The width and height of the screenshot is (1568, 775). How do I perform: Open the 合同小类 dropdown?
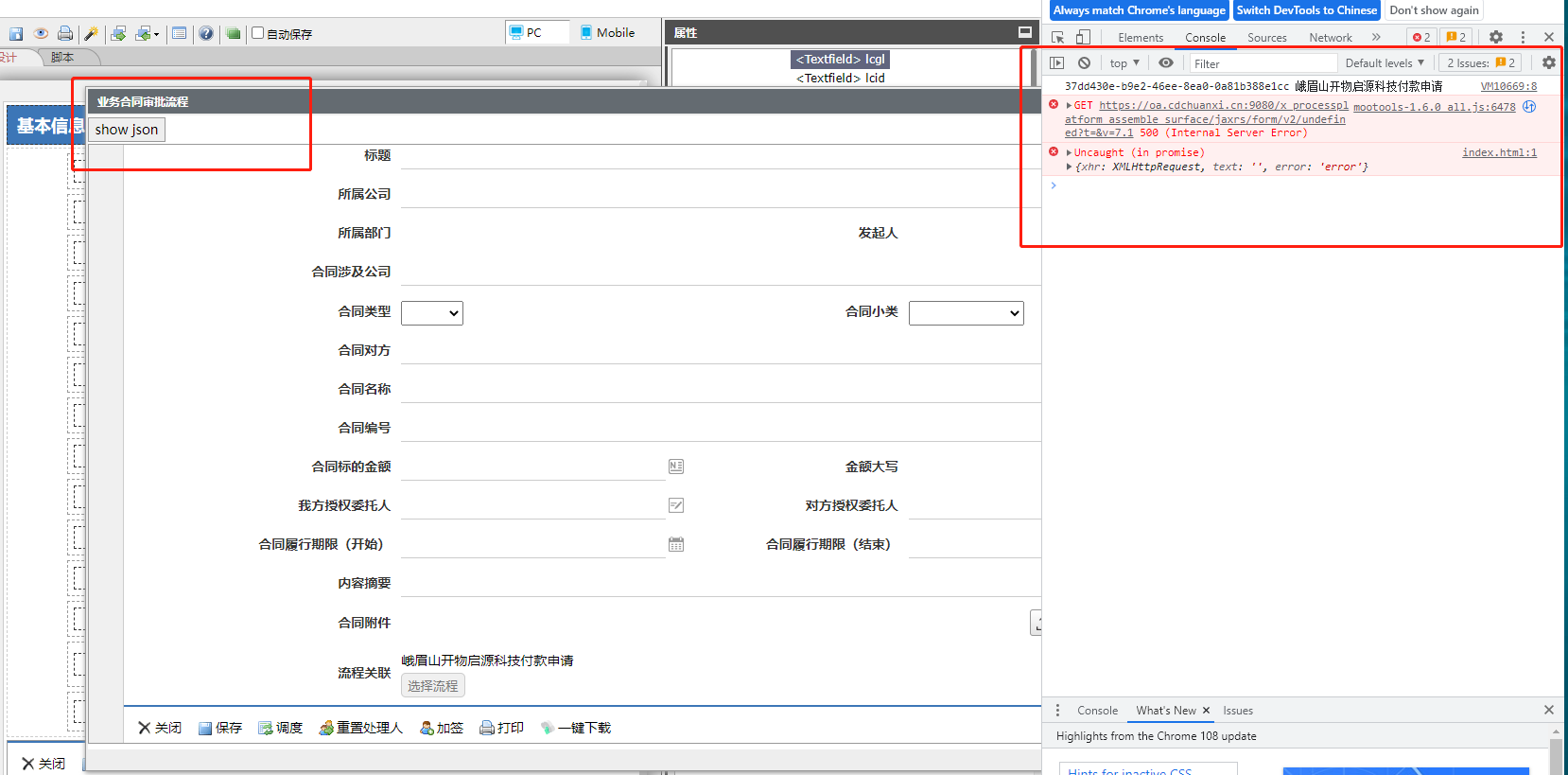(967, 312)
